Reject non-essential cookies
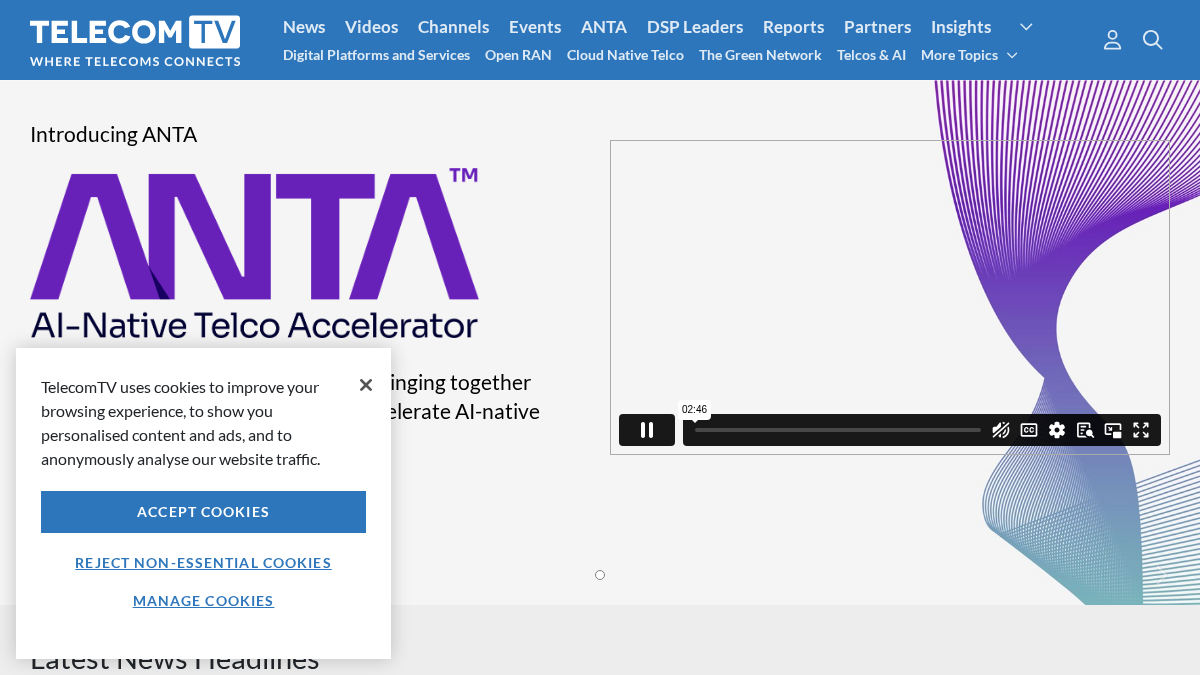The width and height of the screenshot is (1200, 675). coord(203,563)
